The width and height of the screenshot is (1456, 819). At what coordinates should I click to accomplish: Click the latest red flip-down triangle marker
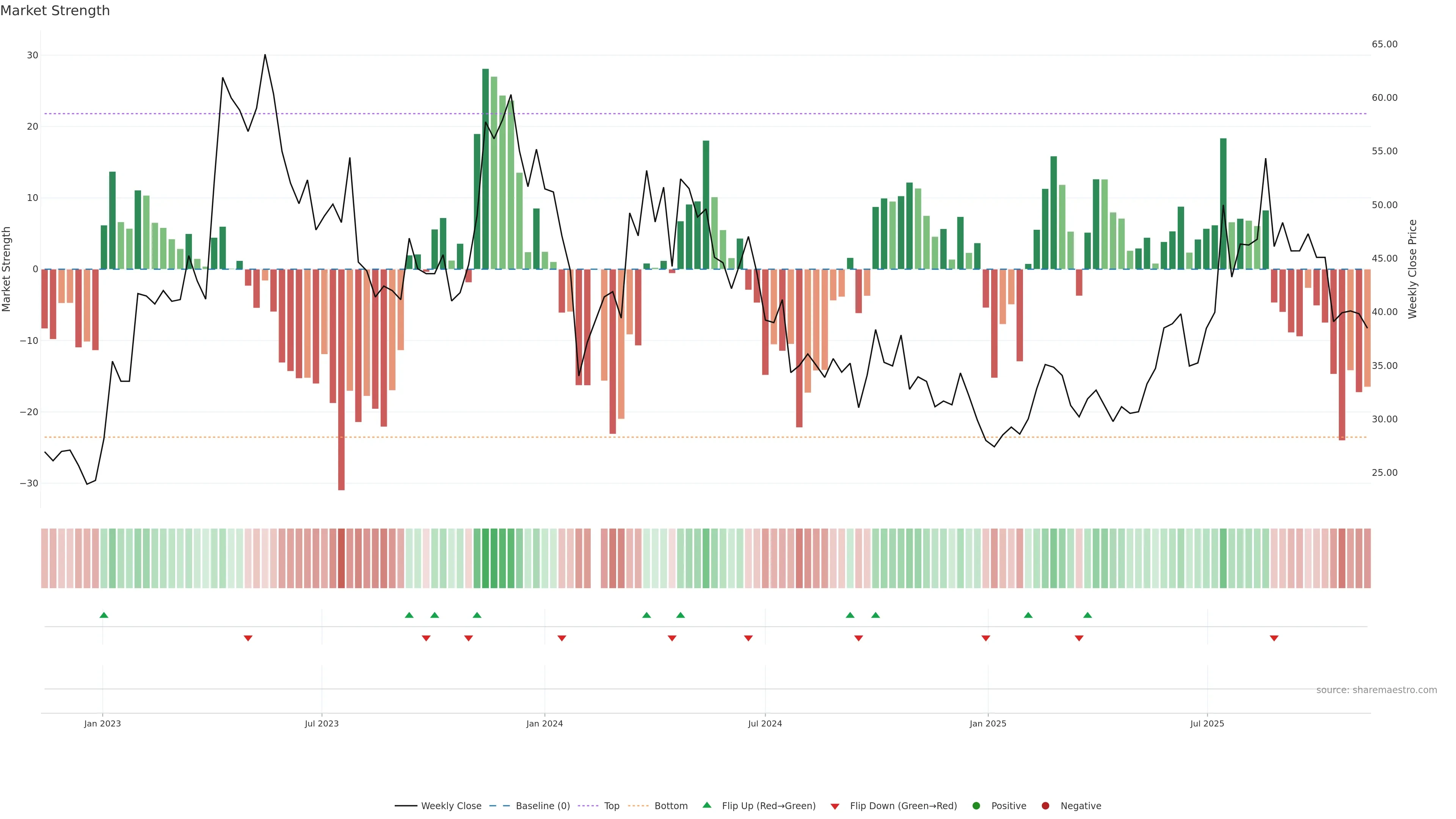tap(1274, 638)
